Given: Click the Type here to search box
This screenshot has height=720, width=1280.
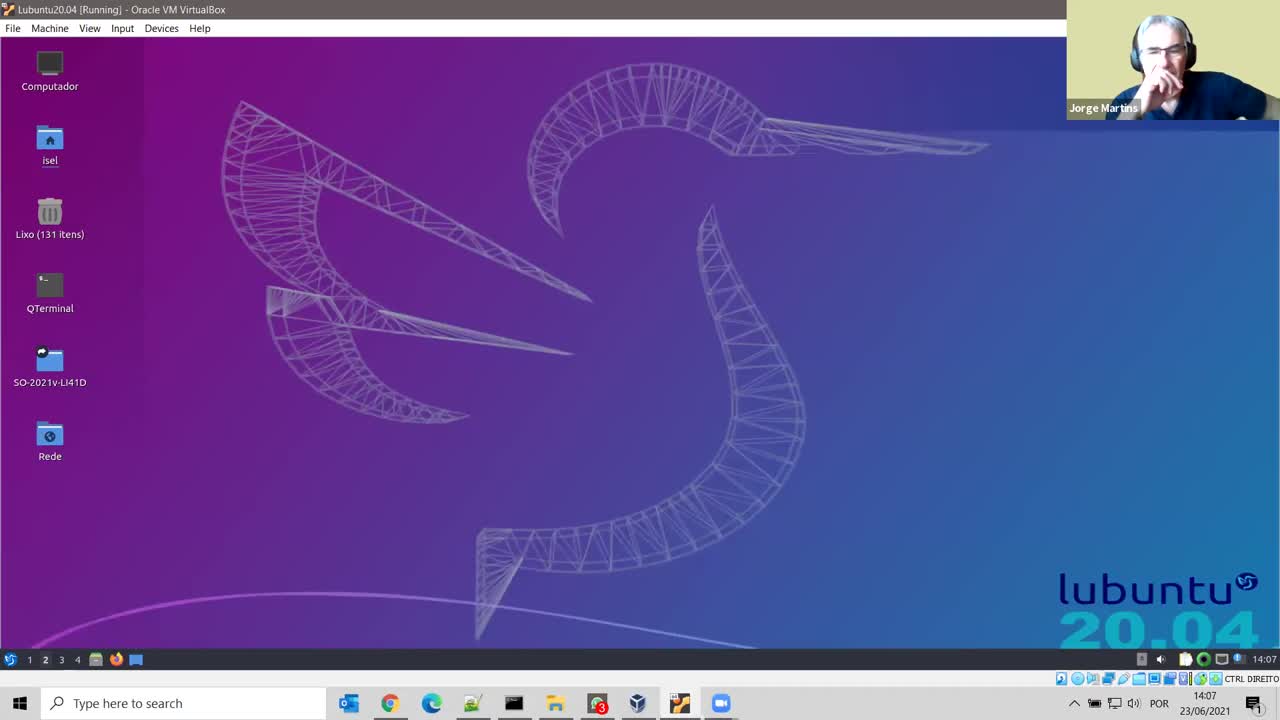Looking at the screenshot, I should pyautogui.click(x=184, y=703).
